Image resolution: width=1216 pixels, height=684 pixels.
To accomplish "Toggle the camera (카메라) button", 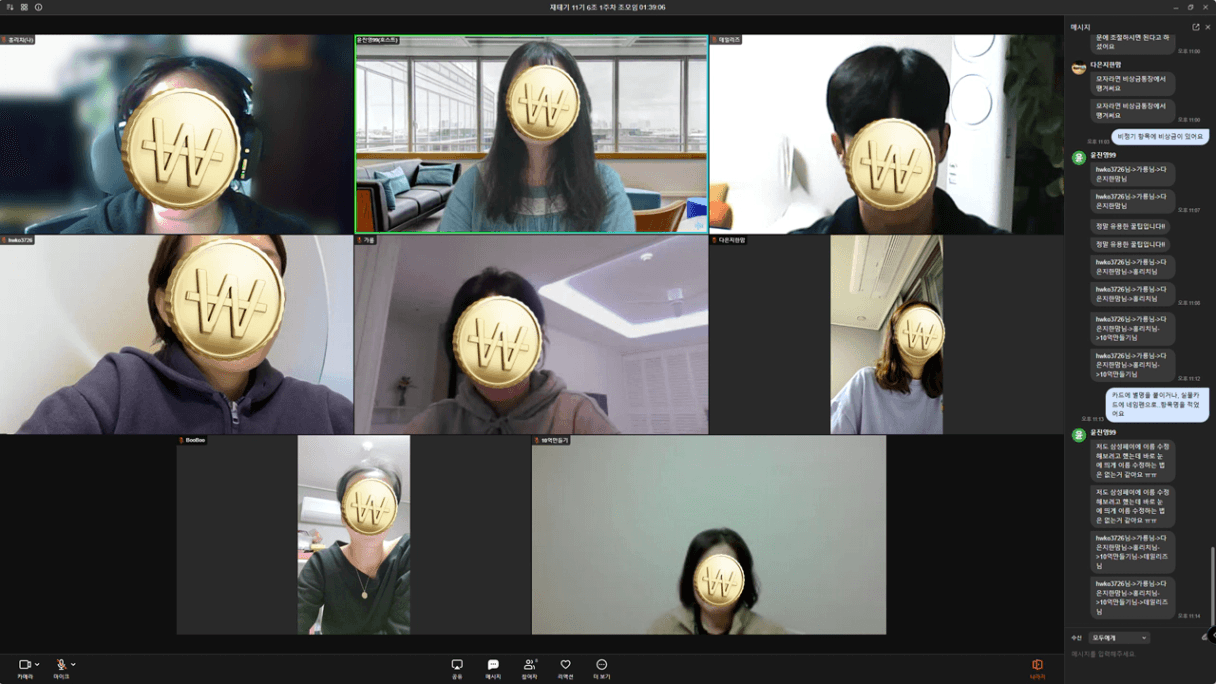I will [25, 667].
